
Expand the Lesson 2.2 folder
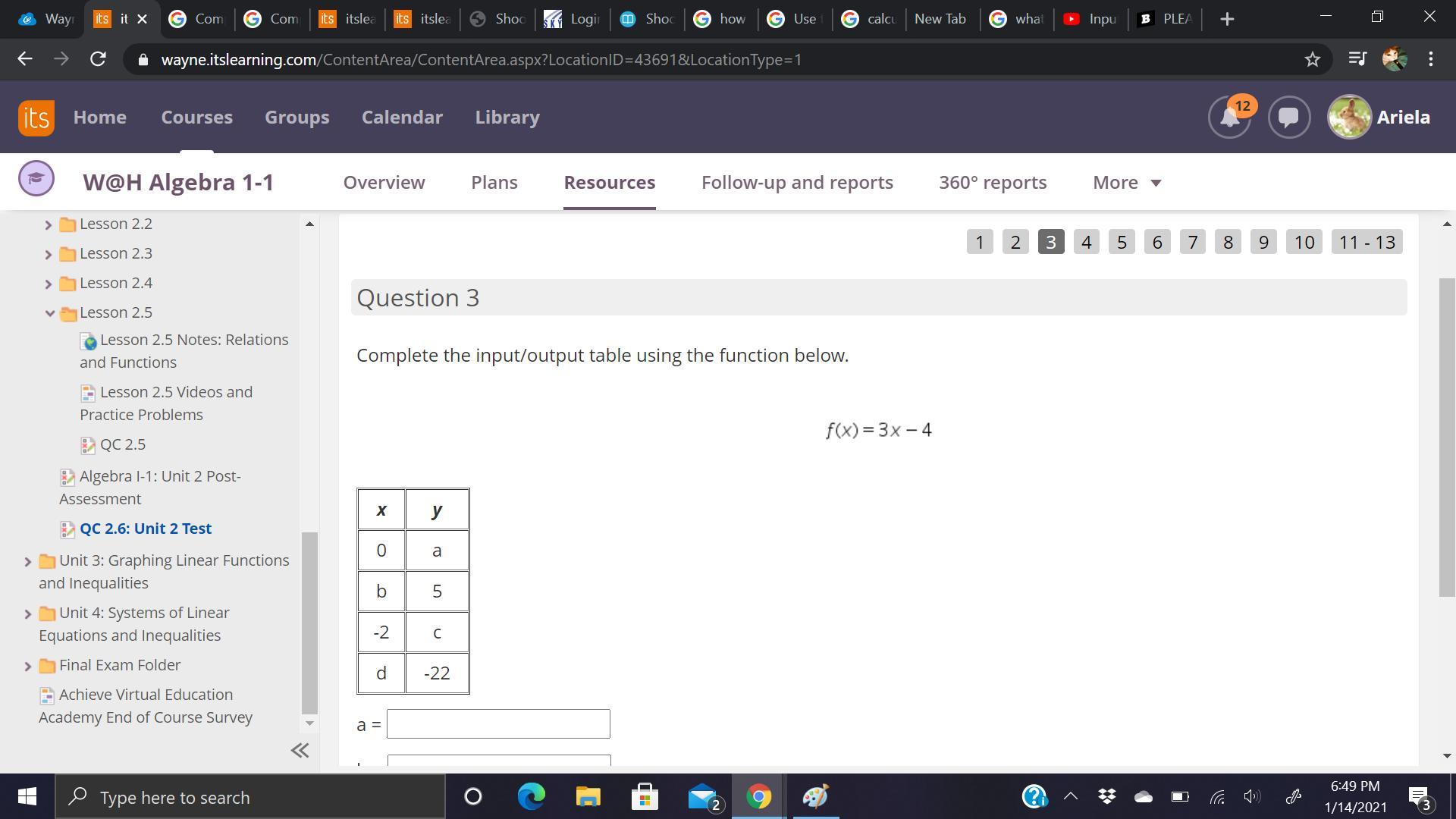[x=49, y=224]
